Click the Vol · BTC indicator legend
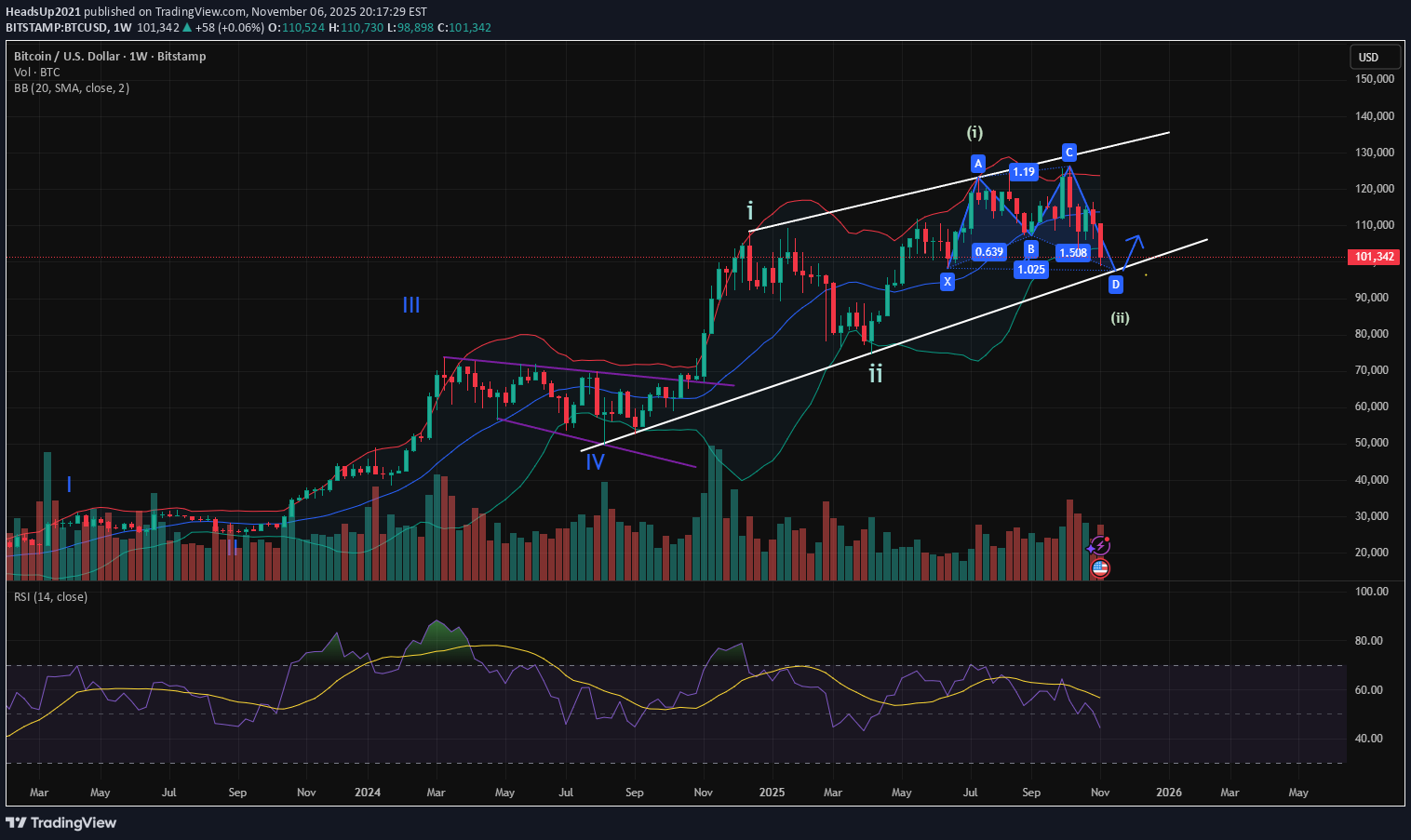Screen dimensions: 1411x840 pyautogui.click(x=37, y=73)
